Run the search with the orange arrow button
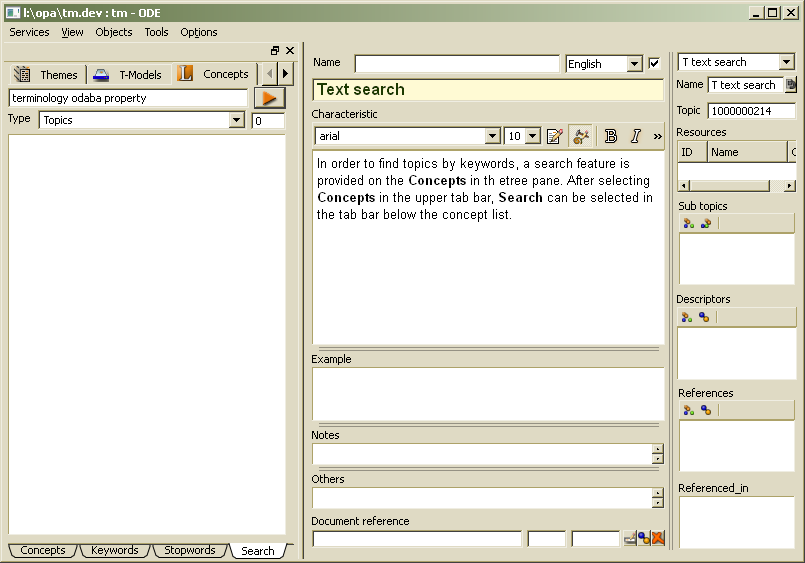 click(269, 98)
